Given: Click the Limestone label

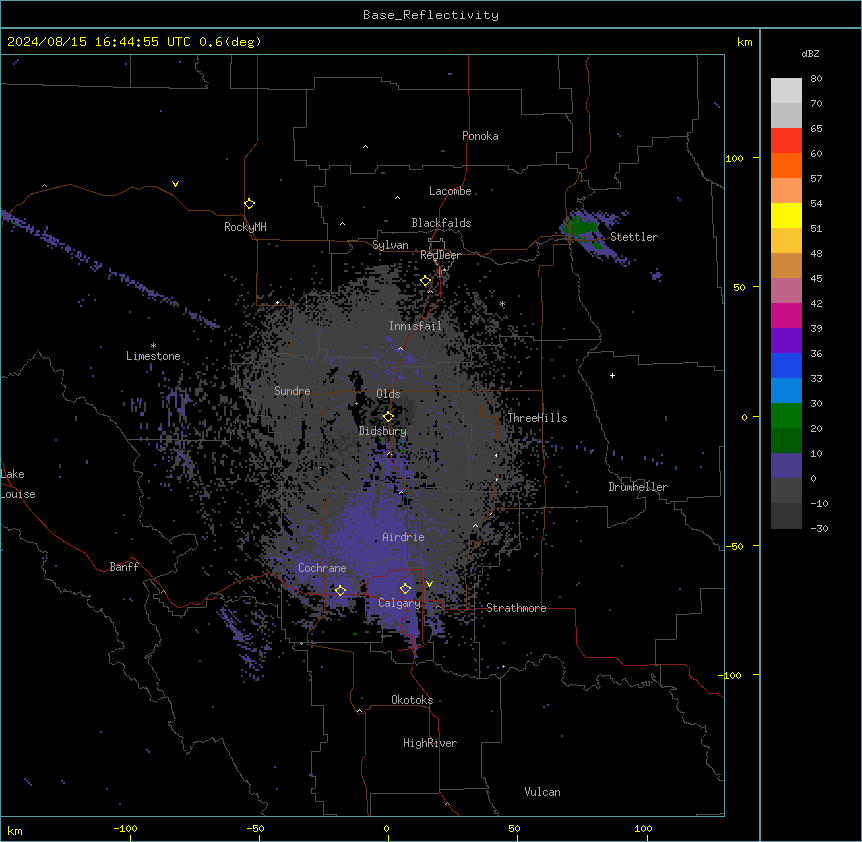Looking at the screenshot, I should pos(153,356).
